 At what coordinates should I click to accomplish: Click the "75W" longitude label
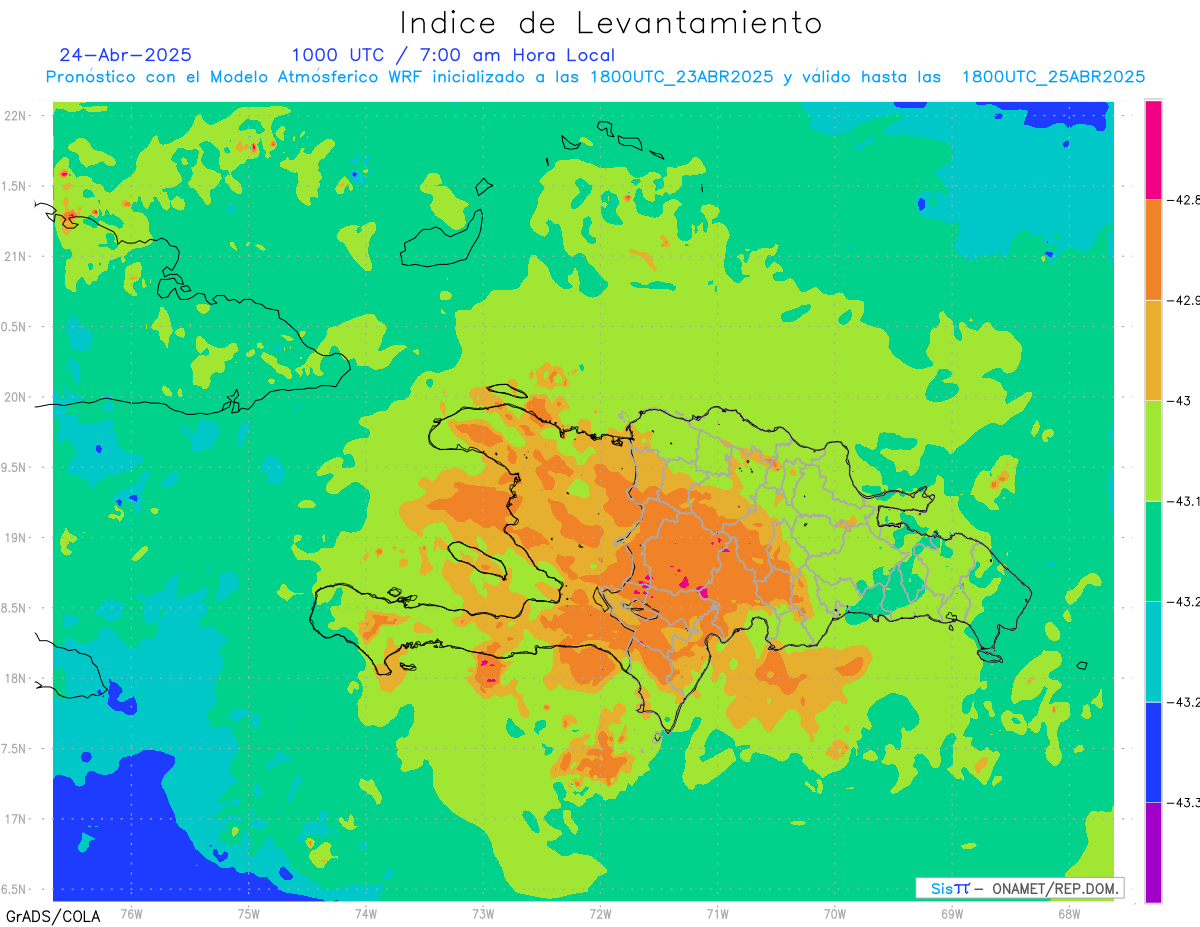(x=249, y=913)
